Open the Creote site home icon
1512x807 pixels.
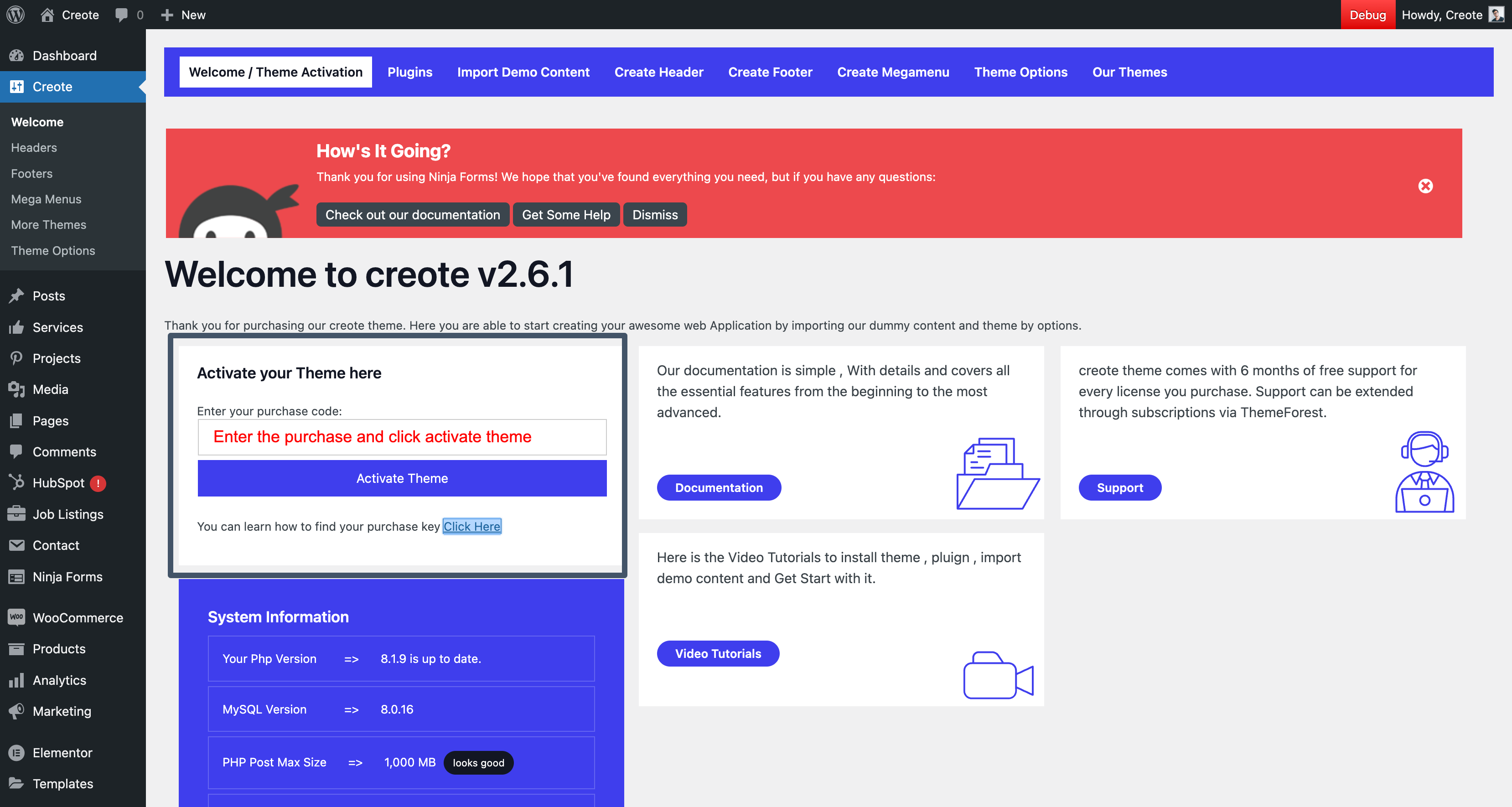47,15
